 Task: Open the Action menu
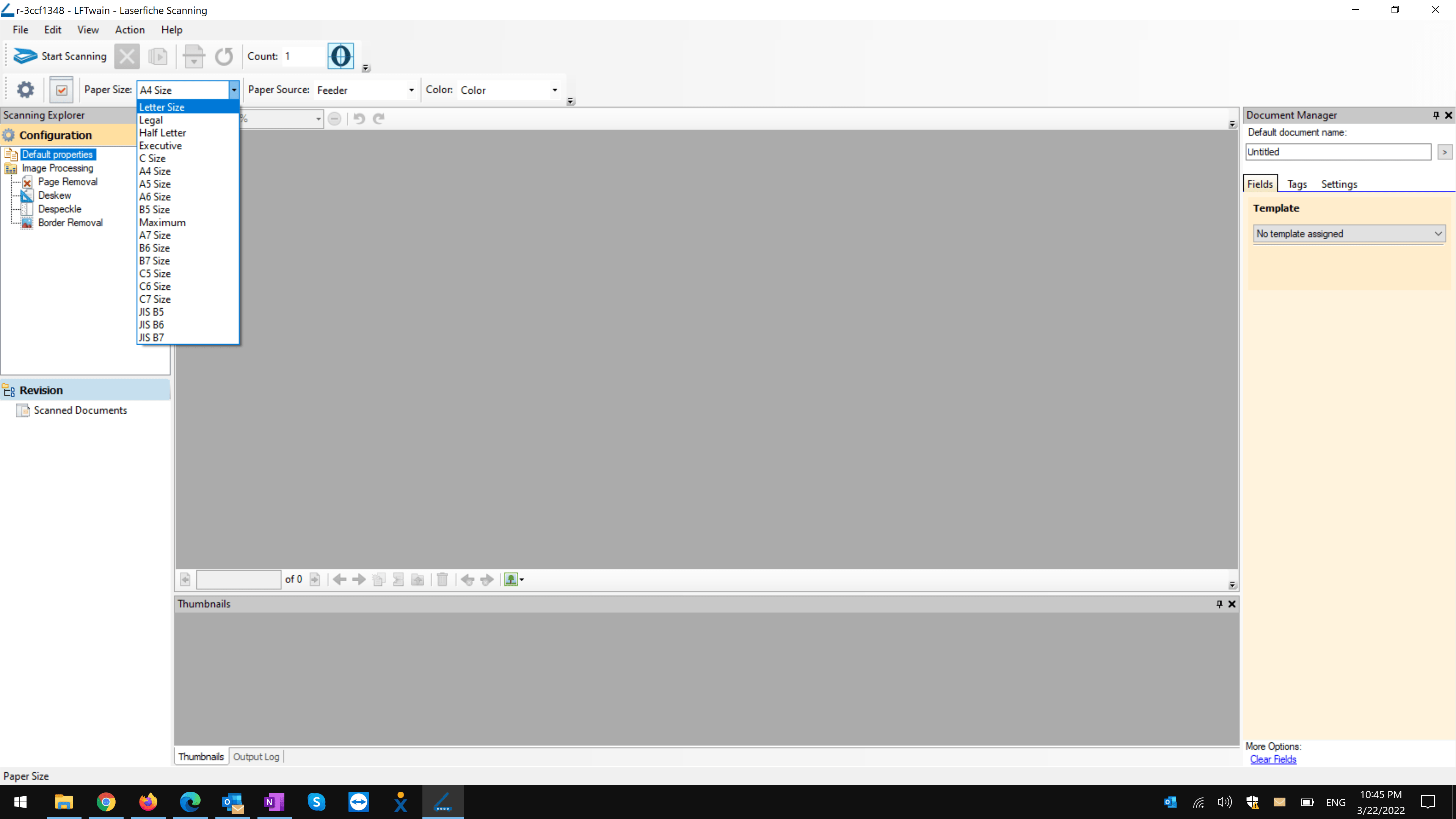pos(129,30)
